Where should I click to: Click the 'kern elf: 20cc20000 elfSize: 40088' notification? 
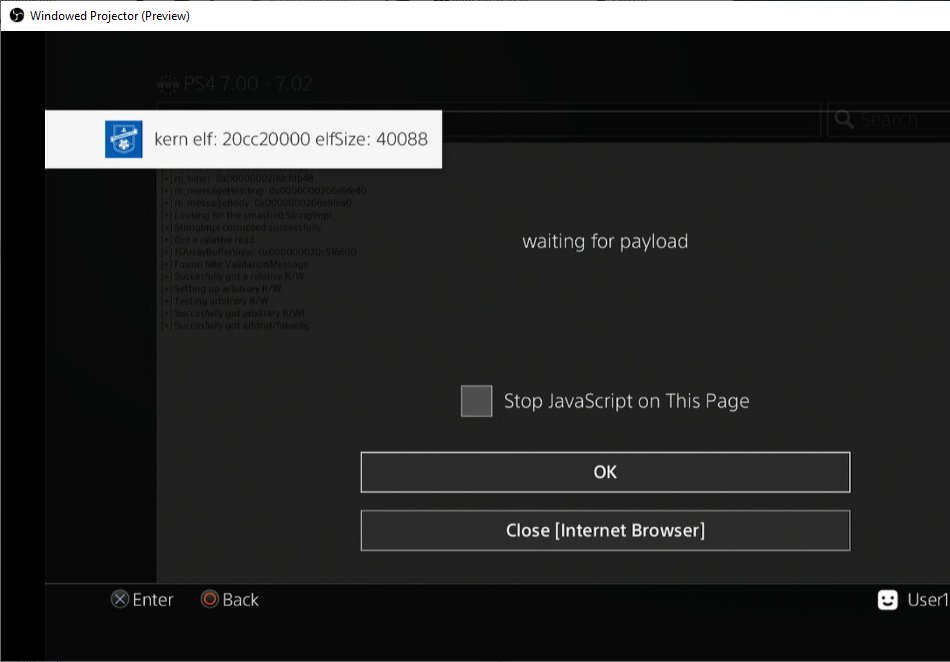point(244,139)
